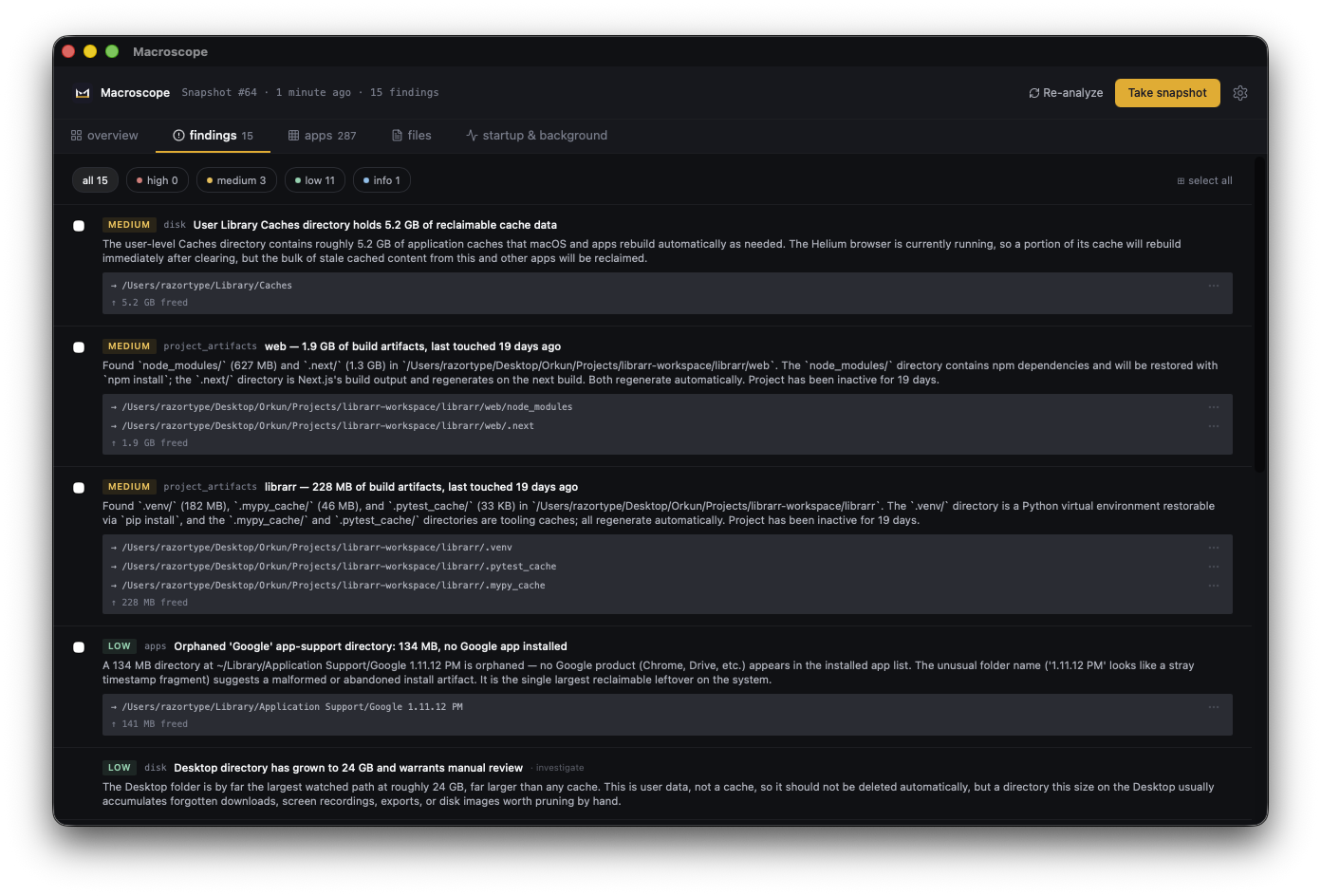Show only info findings
The width and height of the screenshot is (1321, 896).
(381, 180)
